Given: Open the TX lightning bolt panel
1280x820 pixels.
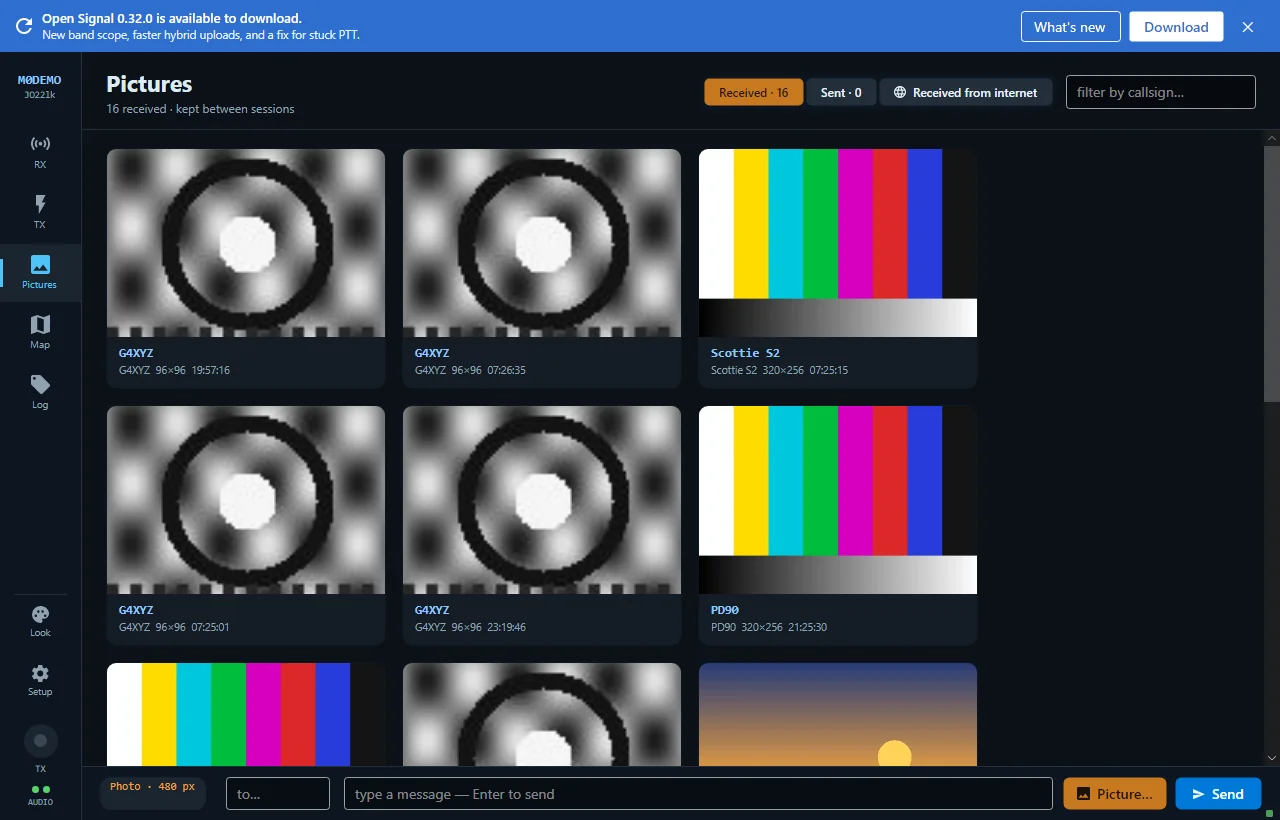Looking at the screenshot, I should (40, 212).
